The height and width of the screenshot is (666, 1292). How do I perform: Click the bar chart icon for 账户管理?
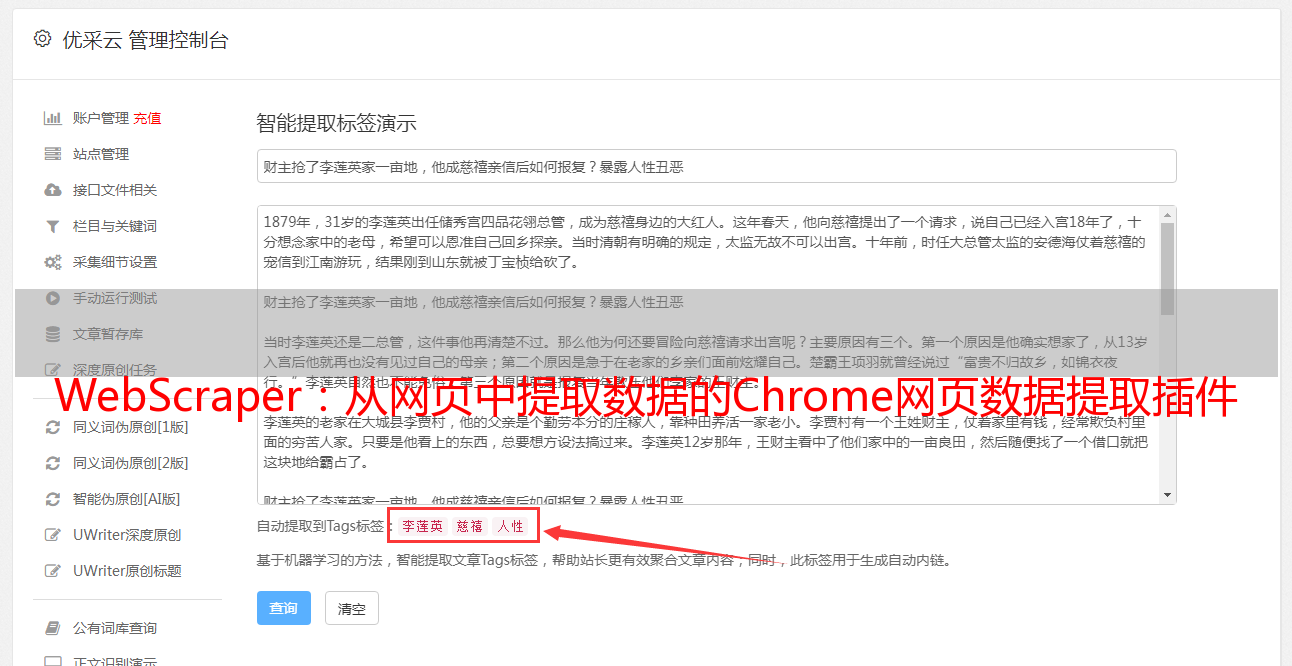[53, 118]
